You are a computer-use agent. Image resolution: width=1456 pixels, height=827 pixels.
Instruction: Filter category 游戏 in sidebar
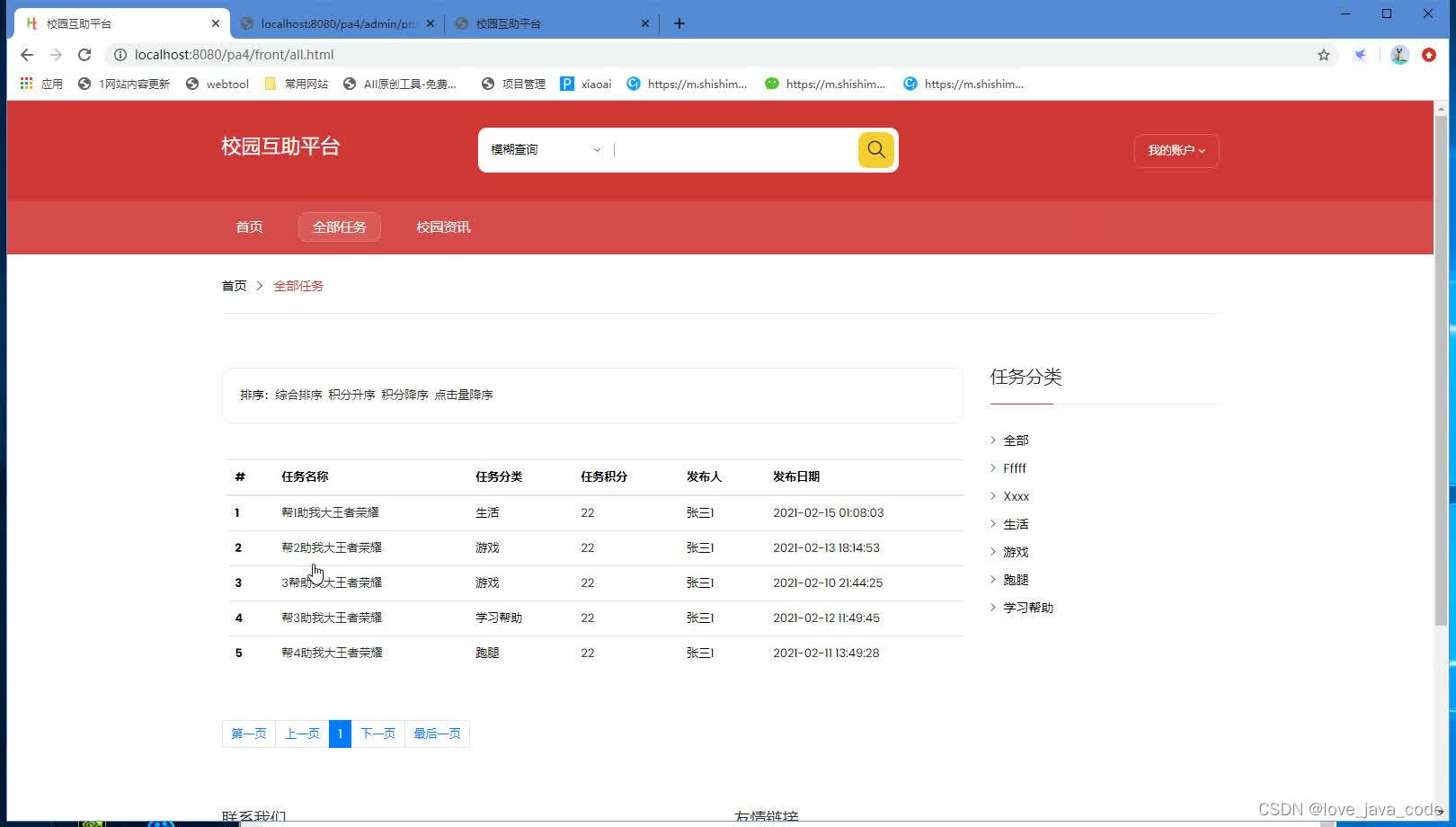click(1016, 552)
